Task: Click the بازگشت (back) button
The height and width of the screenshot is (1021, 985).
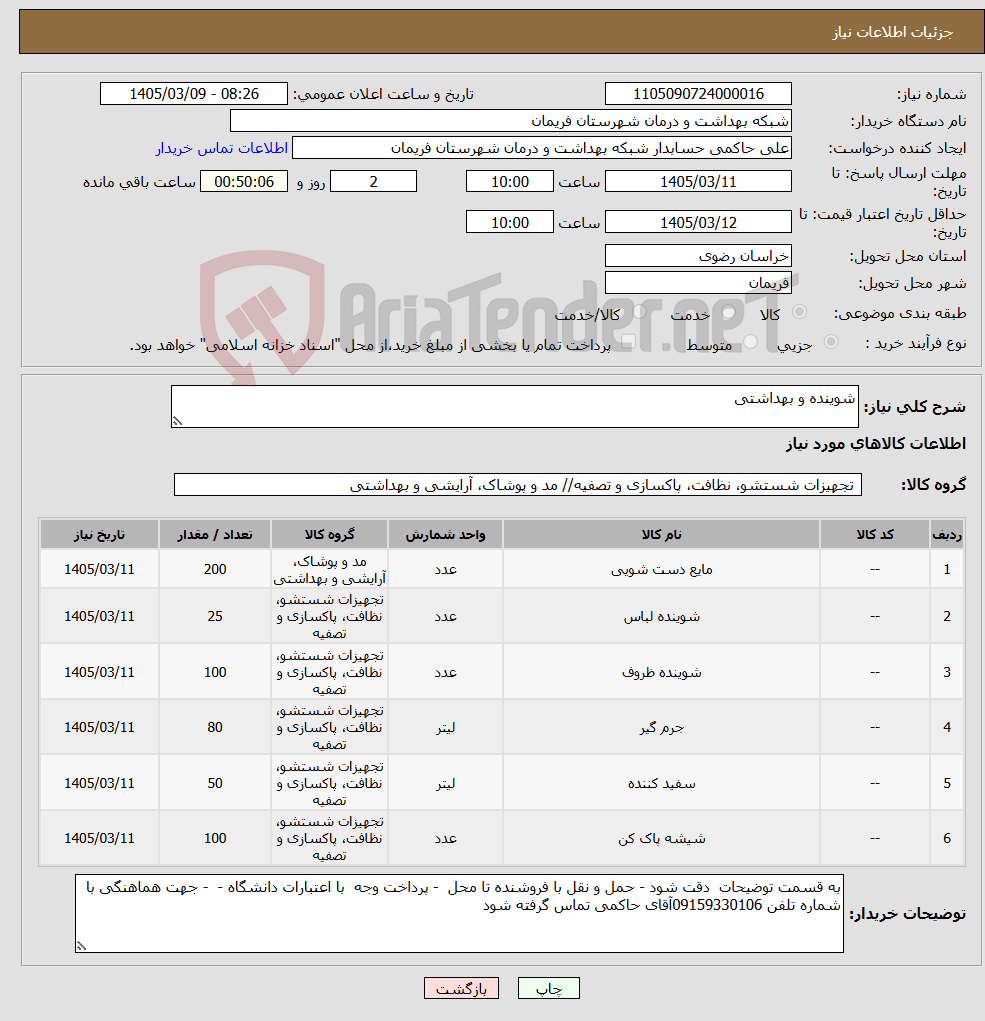Action: pos(461,988)
